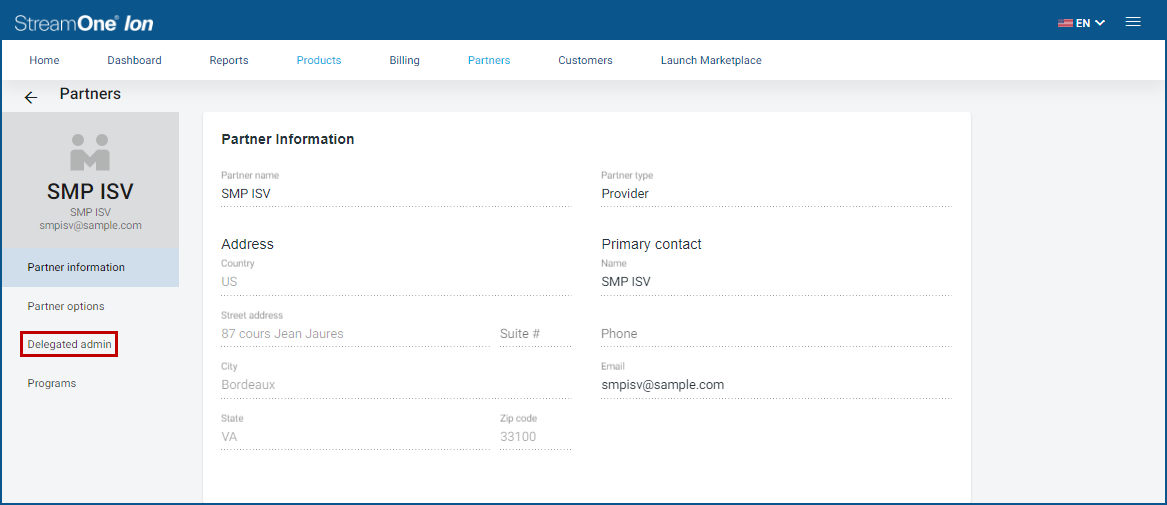
Task: Select Partner information in the sidebar
Action: pos(90,267)
